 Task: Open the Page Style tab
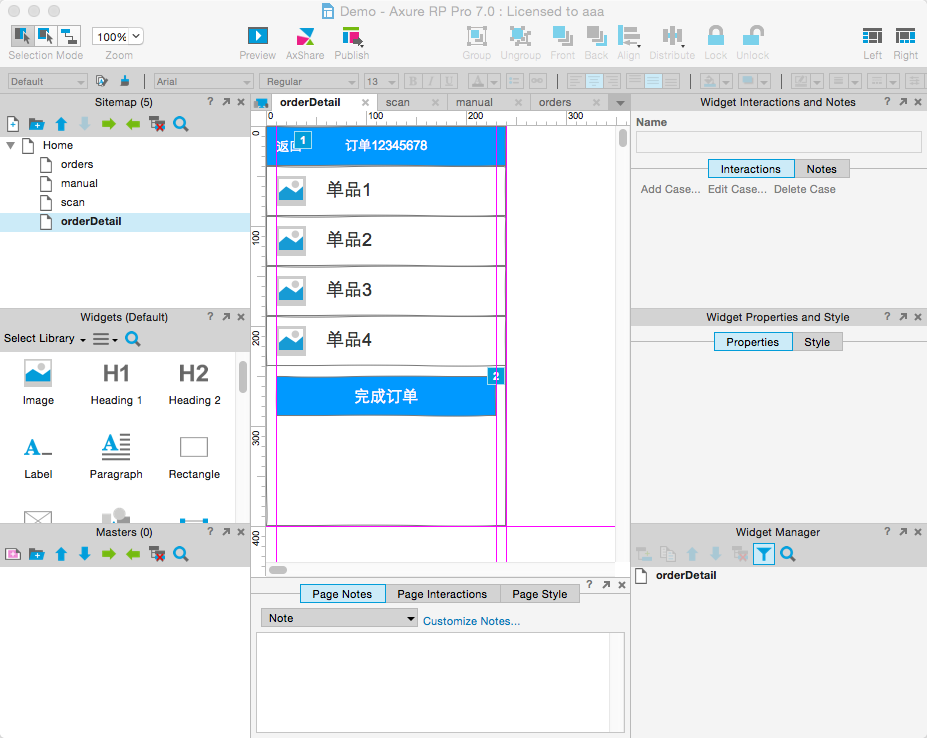(540, 594)
